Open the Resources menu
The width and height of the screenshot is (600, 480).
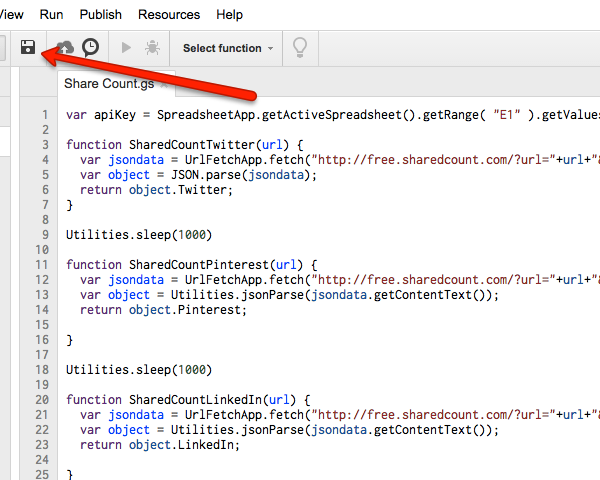tap(168, 15)
